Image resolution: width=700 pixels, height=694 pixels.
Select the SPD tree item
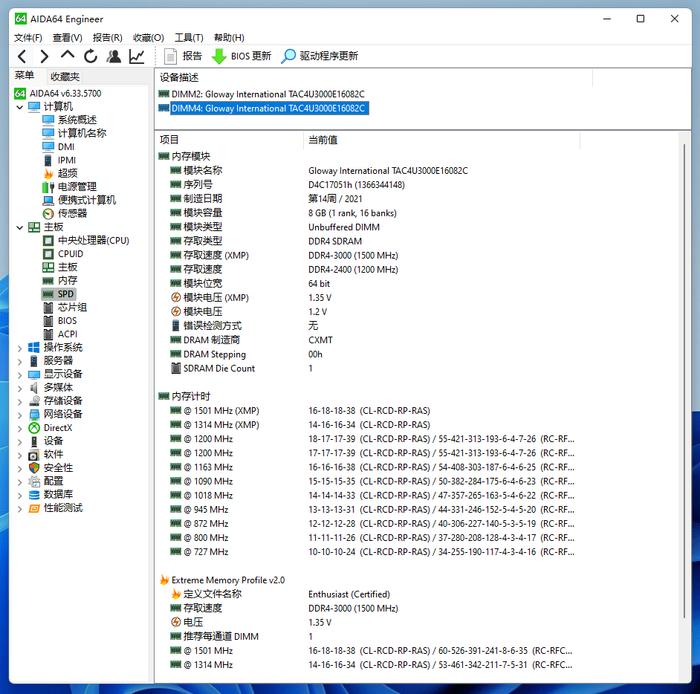[58, 294]
